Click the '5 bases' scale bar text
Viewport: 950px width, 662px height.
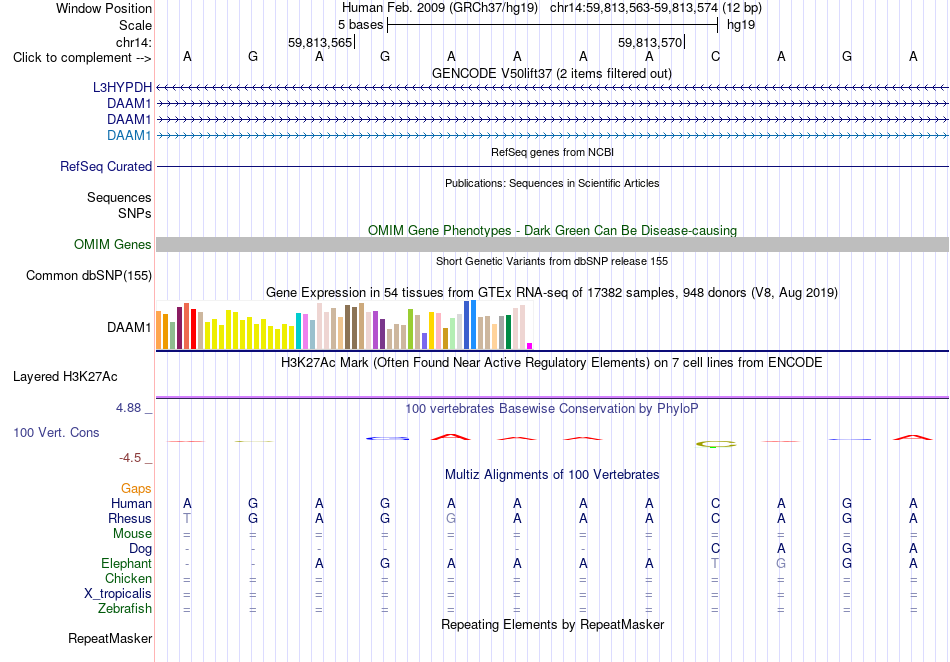[360, 25]
